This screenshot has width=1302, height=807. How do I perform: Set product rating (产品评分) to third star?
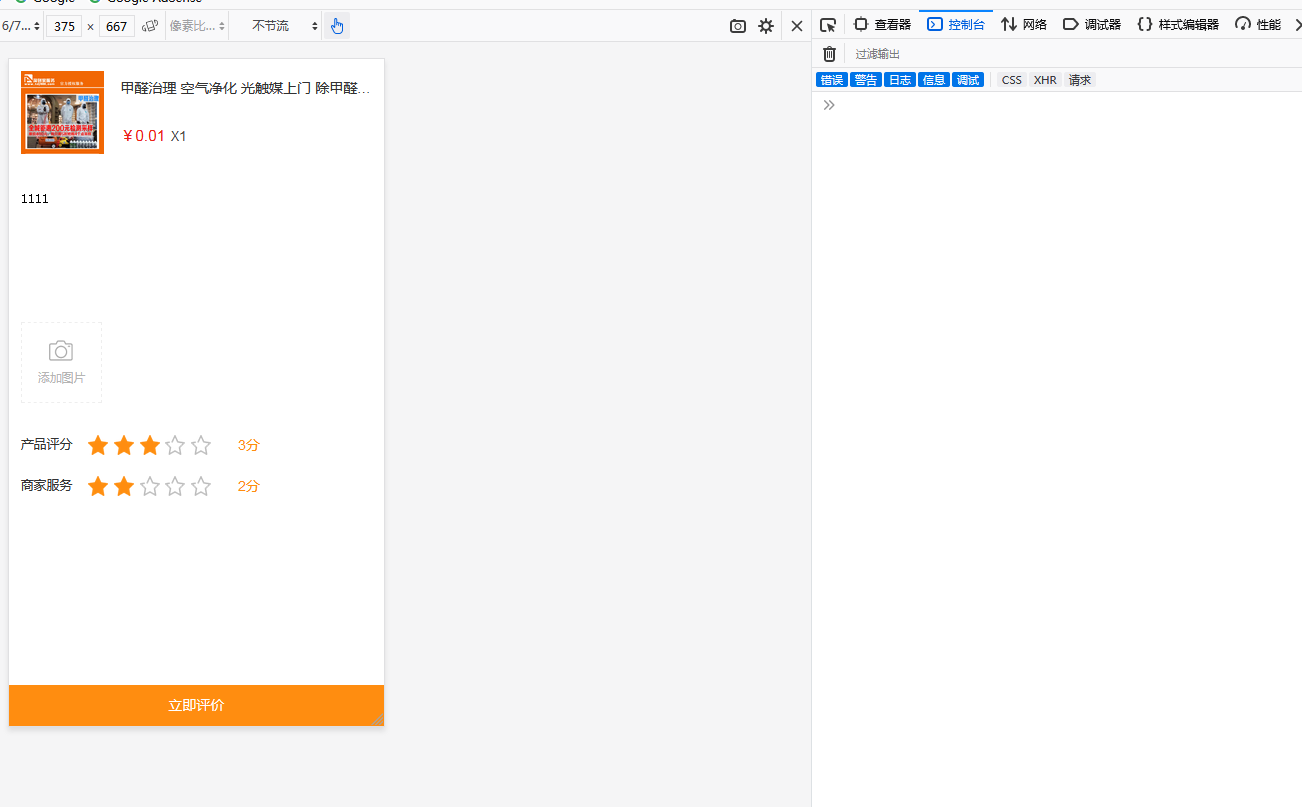point(150,445)
